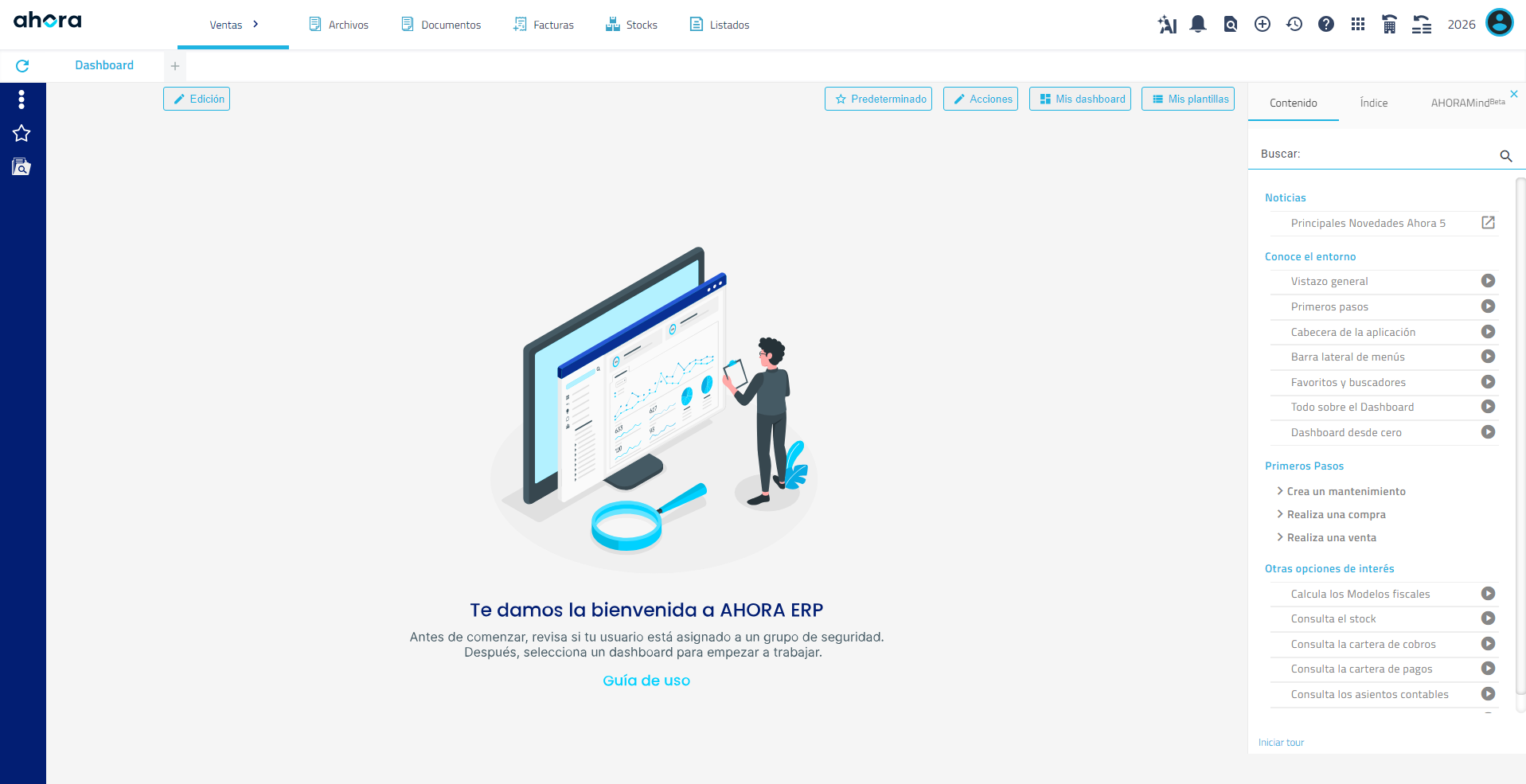Play the Primeros pasos video
This screenshot has height=784, width=1526.
pos(1488,306)
